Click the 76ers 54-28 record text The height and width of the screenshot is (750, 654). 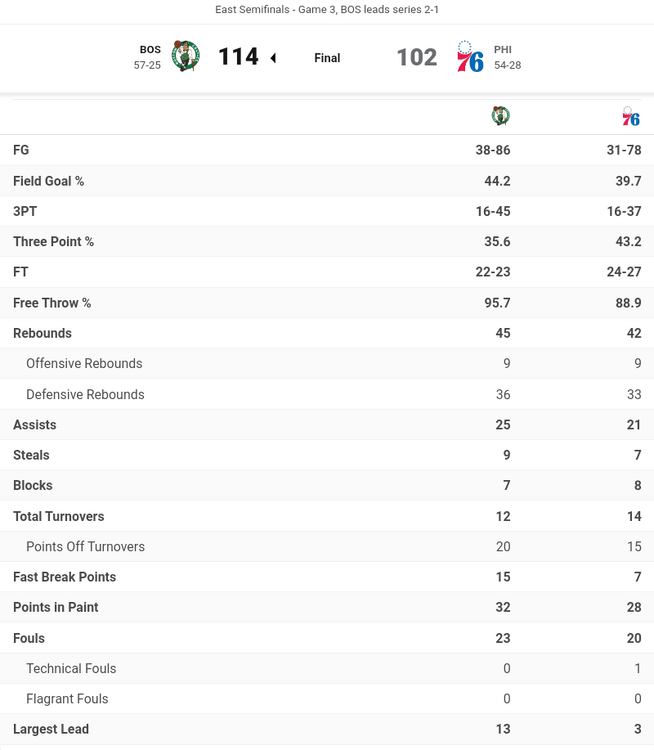[507, 65]
